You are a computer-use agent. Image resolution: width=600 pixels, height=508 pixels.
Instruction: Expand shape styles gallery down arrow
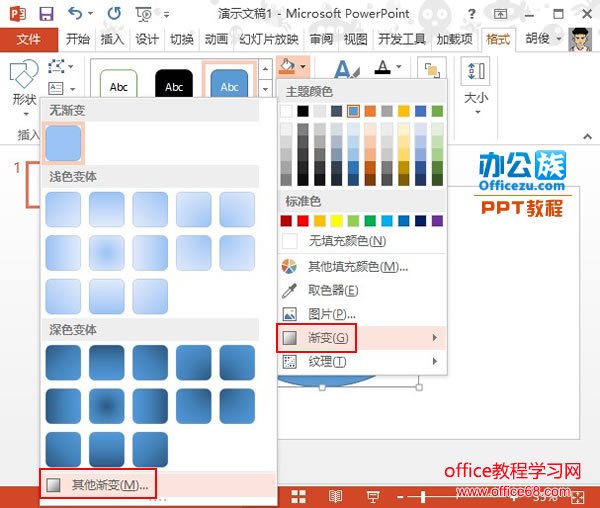click(265, 90)
